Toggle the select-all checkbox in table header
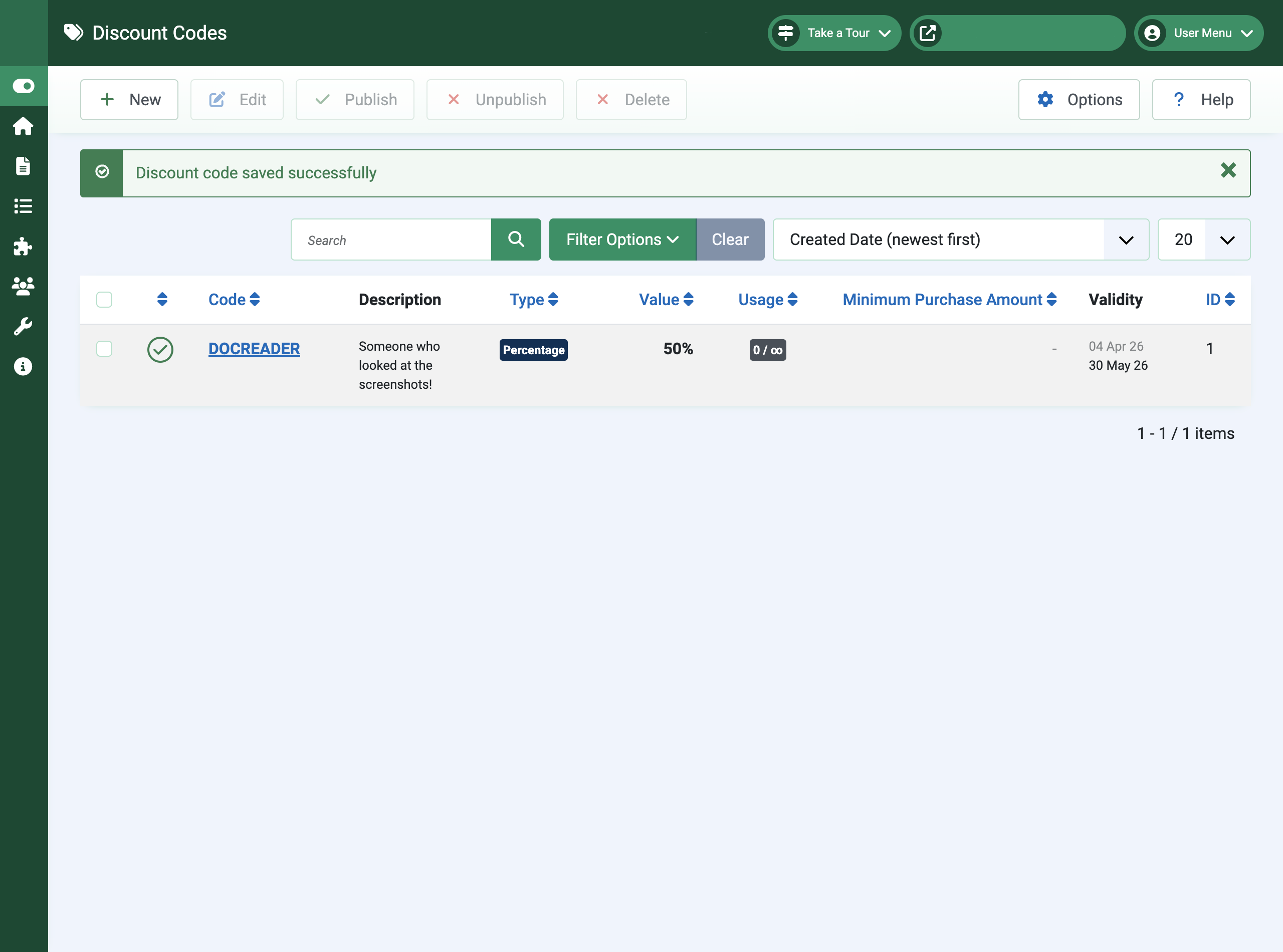Image resolution: width=1283 pixels, height=952 pixels. tap(104, 299)
